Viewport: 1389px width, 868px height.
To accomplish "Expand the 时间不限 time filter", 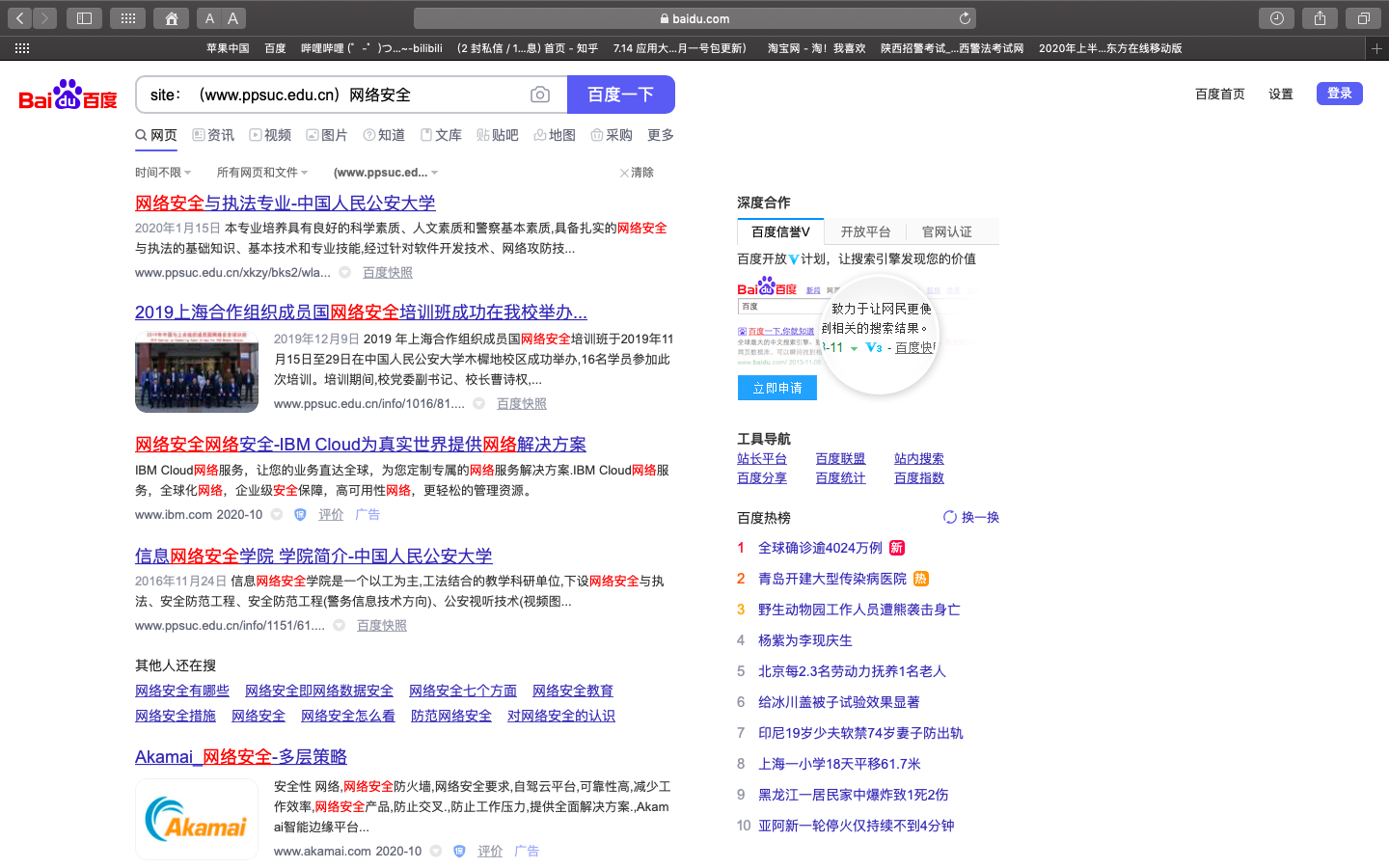I will pyautogui.click(x=163, y=173).
